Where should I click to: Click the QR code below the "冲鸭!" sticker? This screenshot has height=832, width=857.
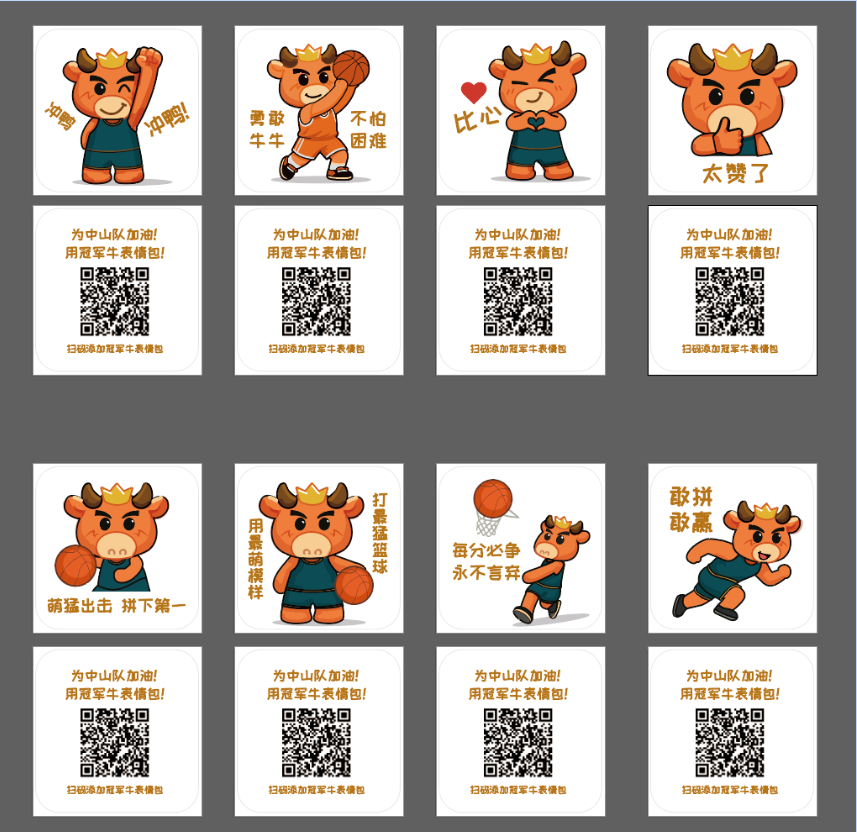tap(115, 301)
